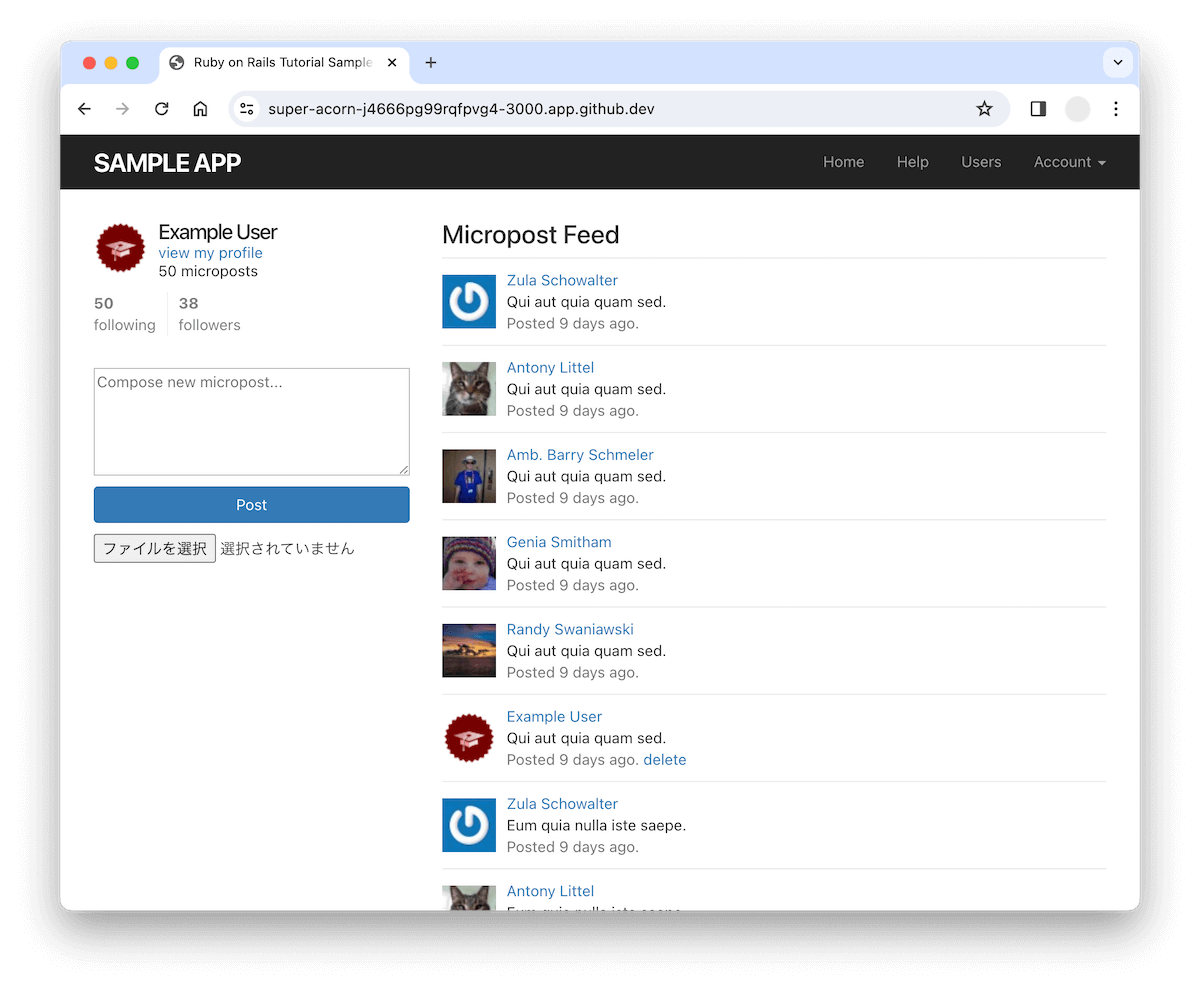Click Zula Schowalter's avatar on the Eum quia post
This screenshot has width=1200, height=990.
click(469, 824)
